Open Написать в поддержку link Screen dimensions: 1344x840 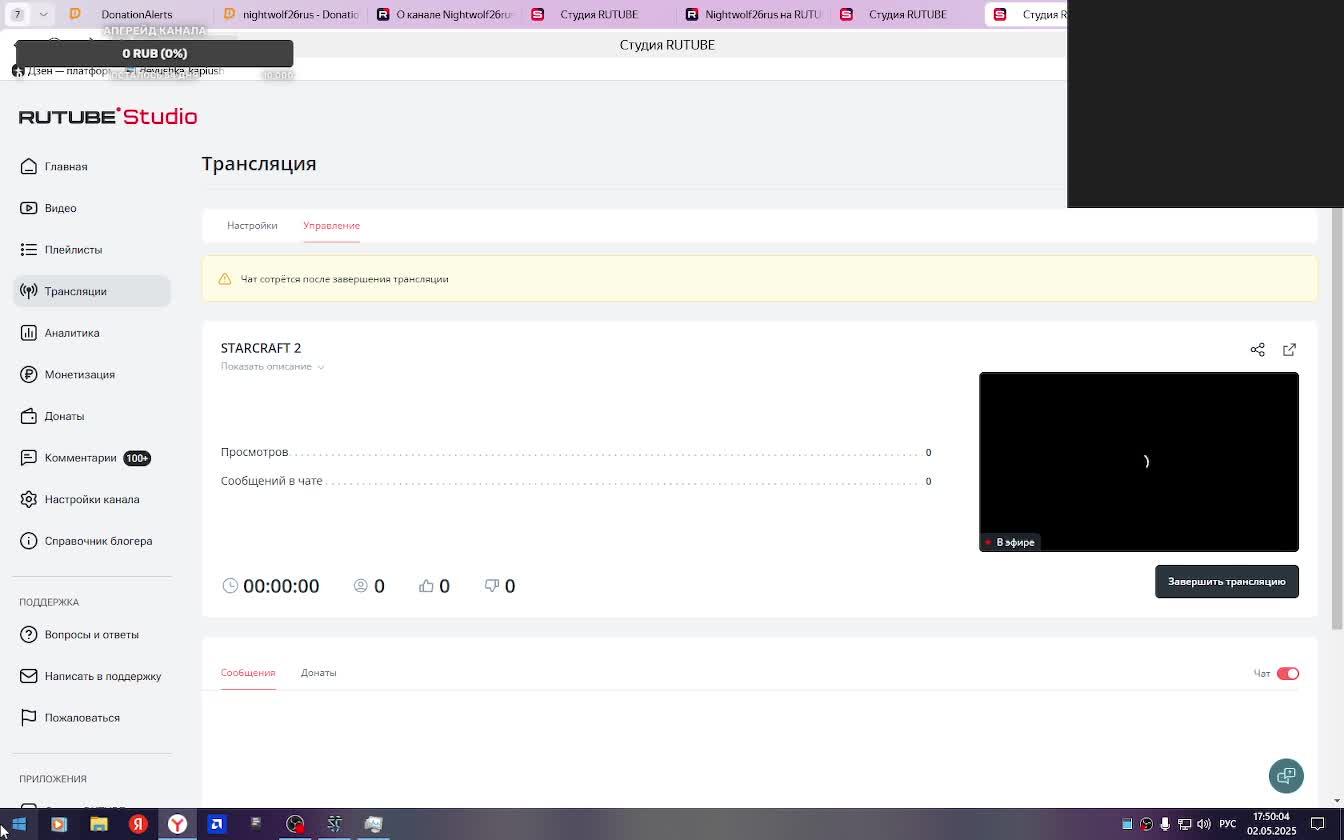click(x=102, y=676)
